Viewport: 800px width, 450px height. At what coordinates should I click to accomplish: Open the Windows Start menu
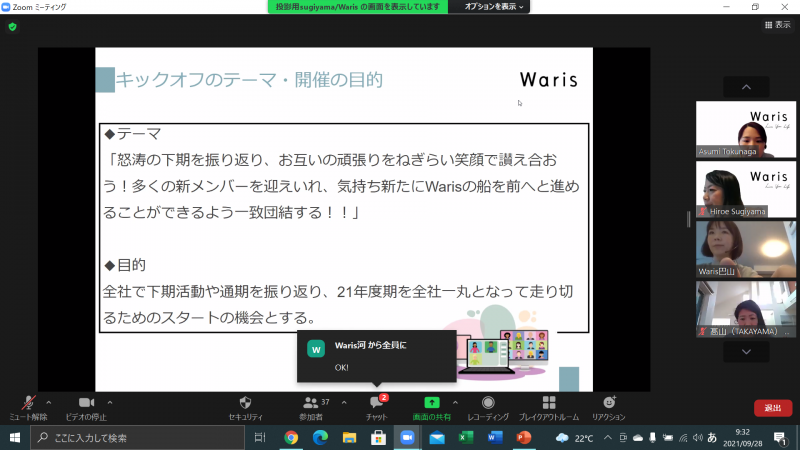[x=15, y=438]
